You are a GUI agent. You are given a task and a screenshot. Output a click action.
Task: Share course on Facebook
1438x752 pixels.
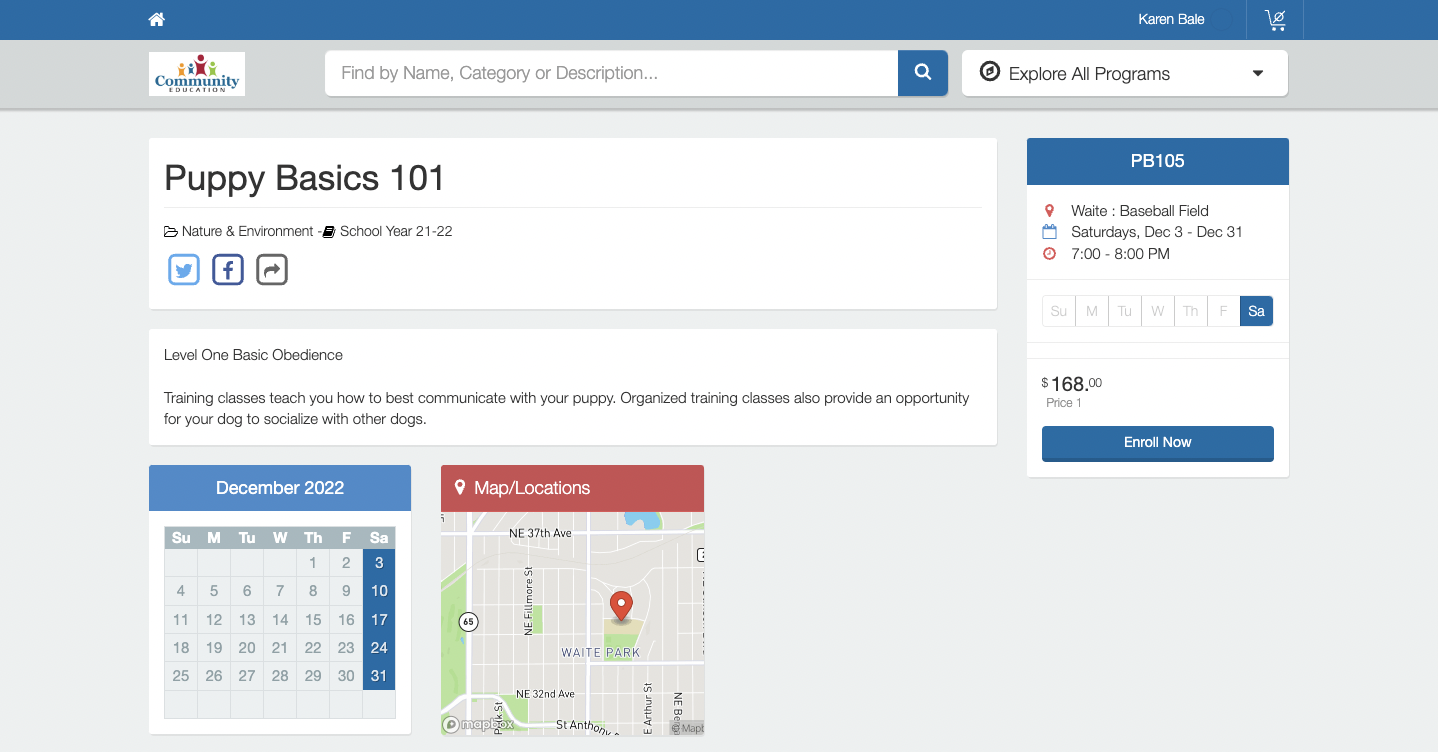pyautogui.click(x=228, y=270)
